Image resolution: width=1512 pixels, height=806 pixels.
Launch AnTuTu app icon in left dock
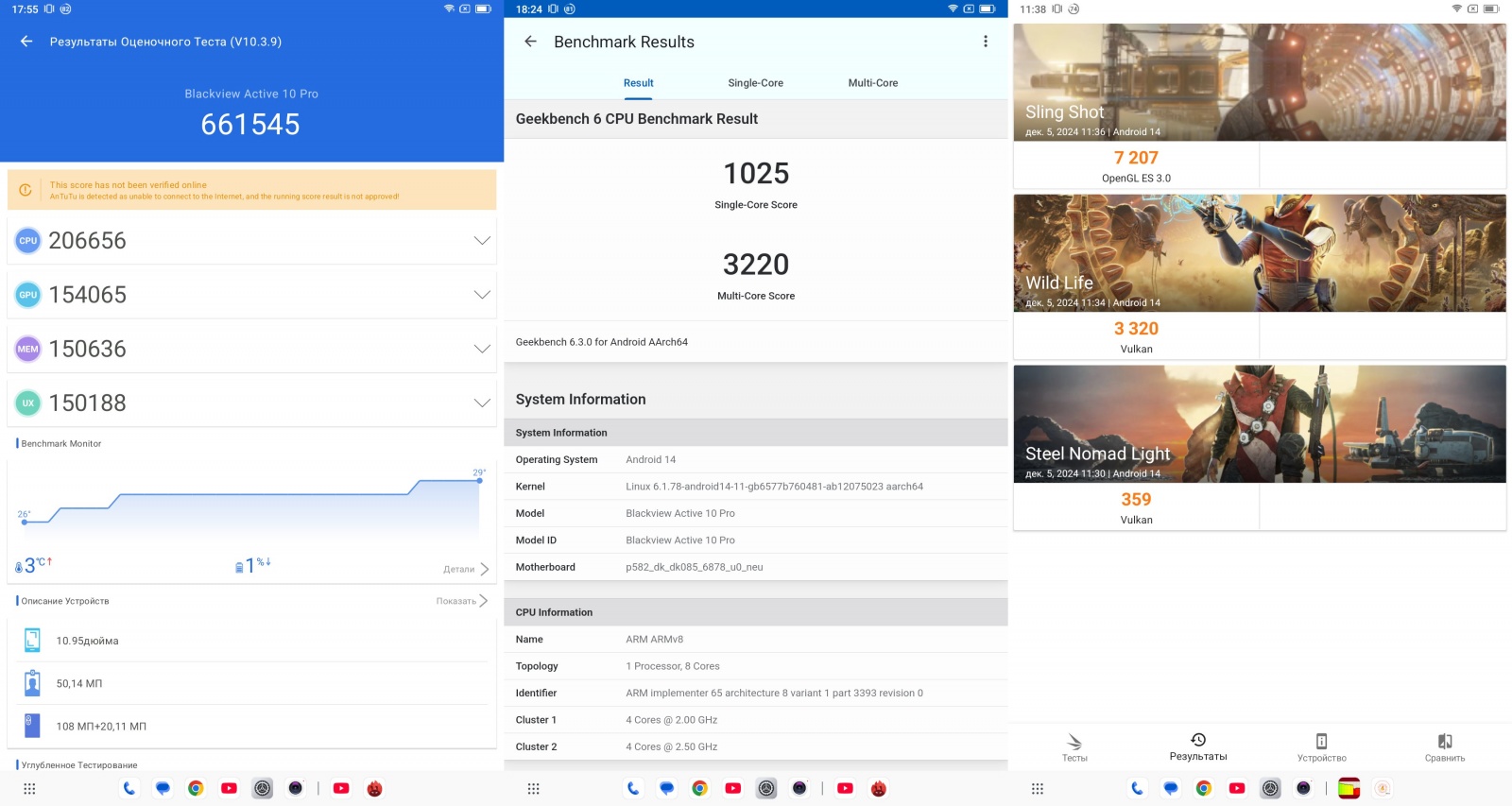(375, 788)
